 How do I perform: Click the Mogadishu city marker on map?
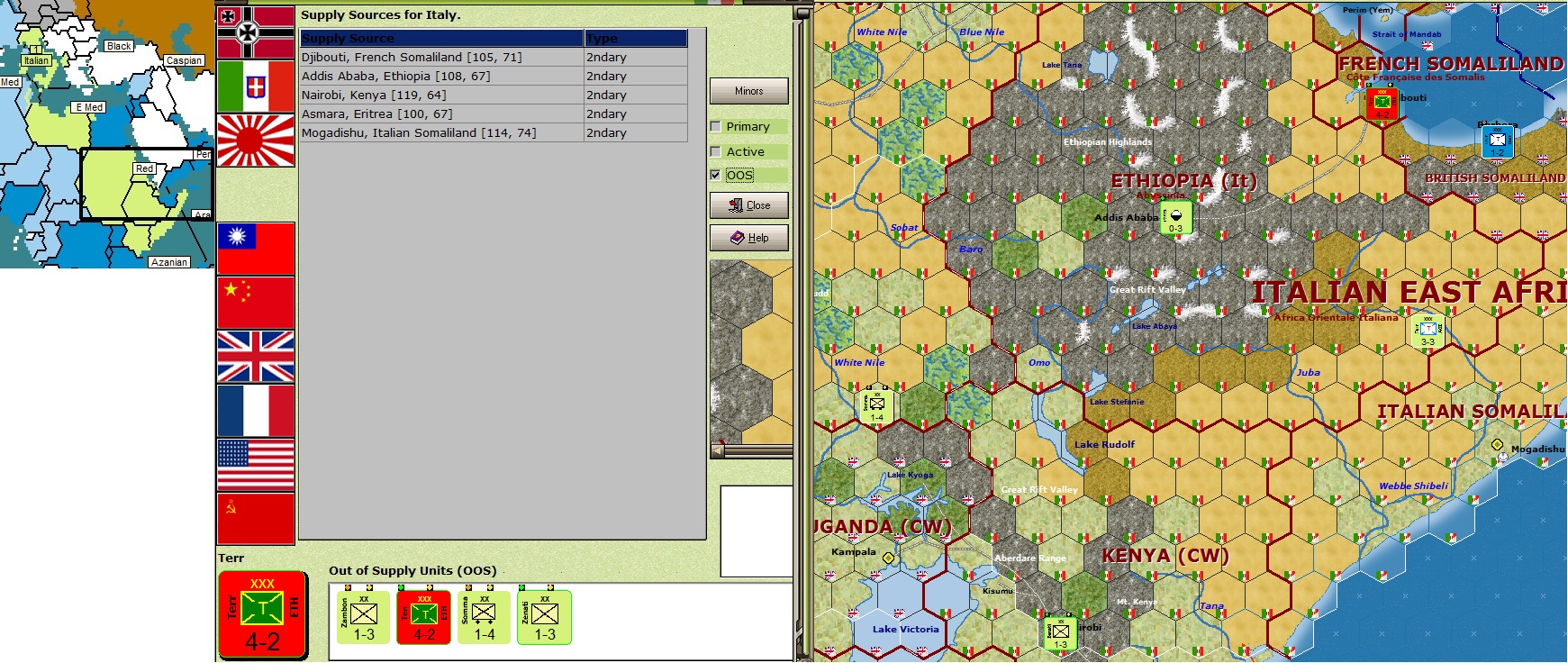pyautogui.click(x=1497, y=445)
